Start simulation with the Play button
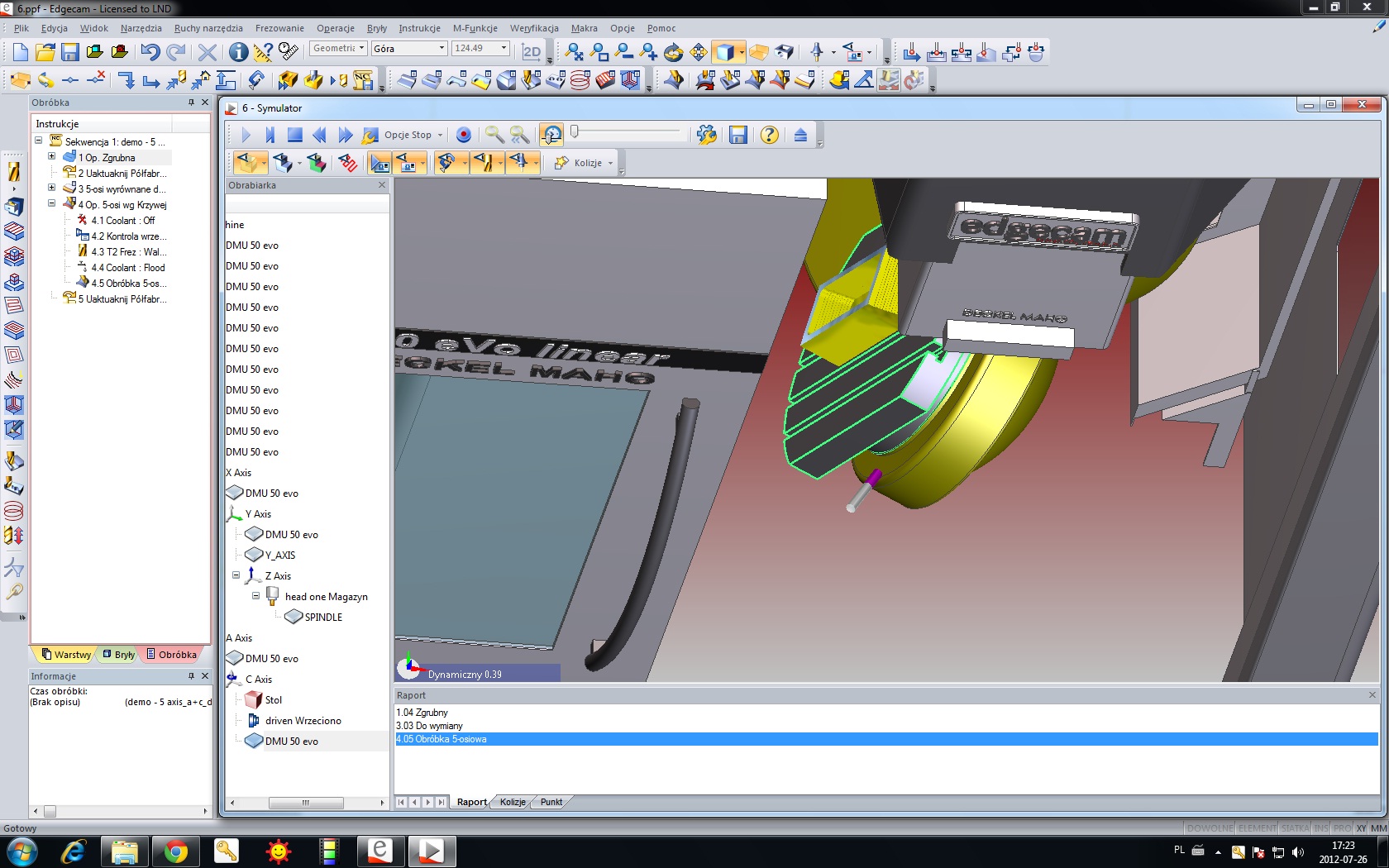Screen dimensions: 1389x868 tap(246, 135)
